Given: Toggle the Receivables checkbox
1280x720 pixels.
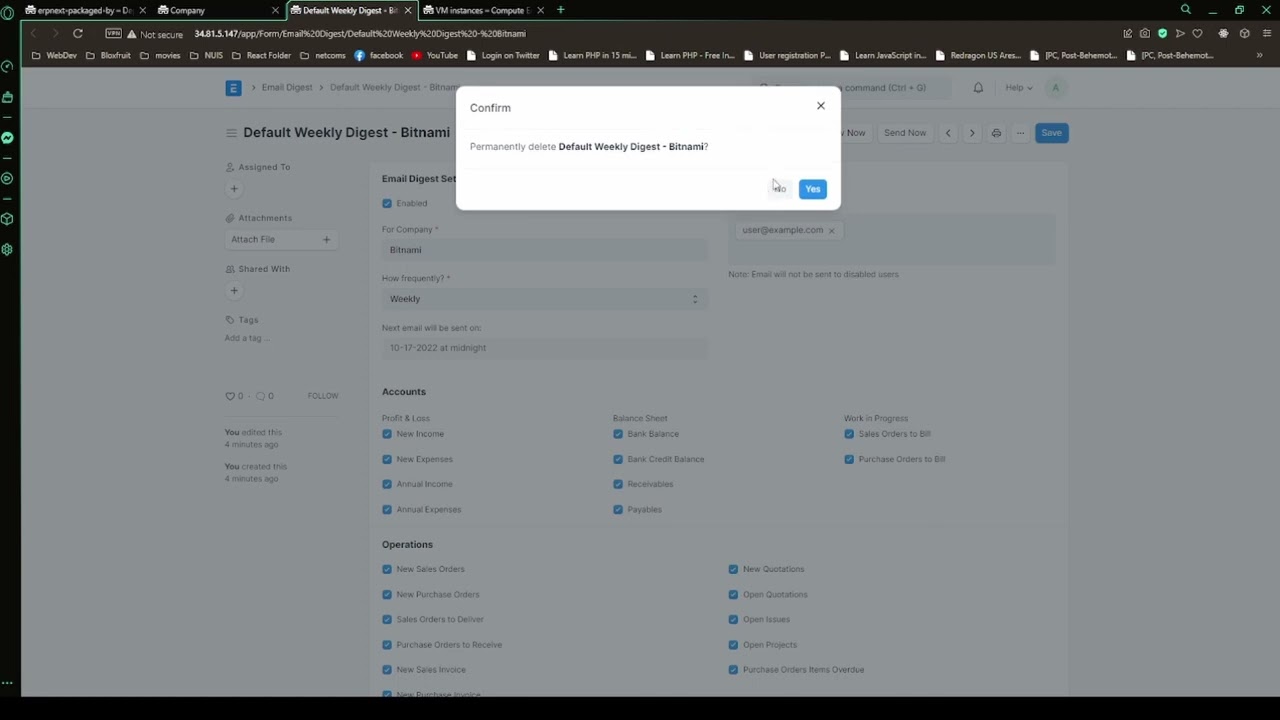Looking at the screenshot, I should pos(618,484).
